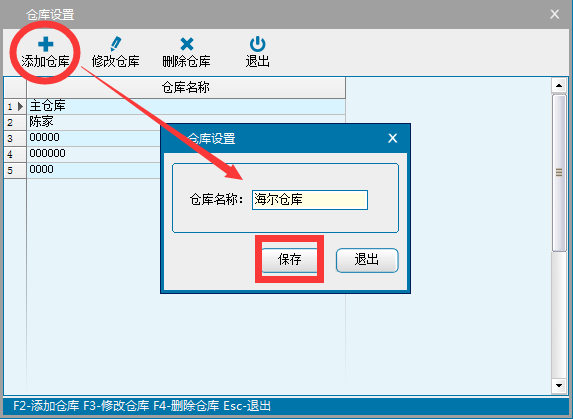Click the 退出 button in dialog
This screenshot has height=419, width=573.
tap(367, 260)
